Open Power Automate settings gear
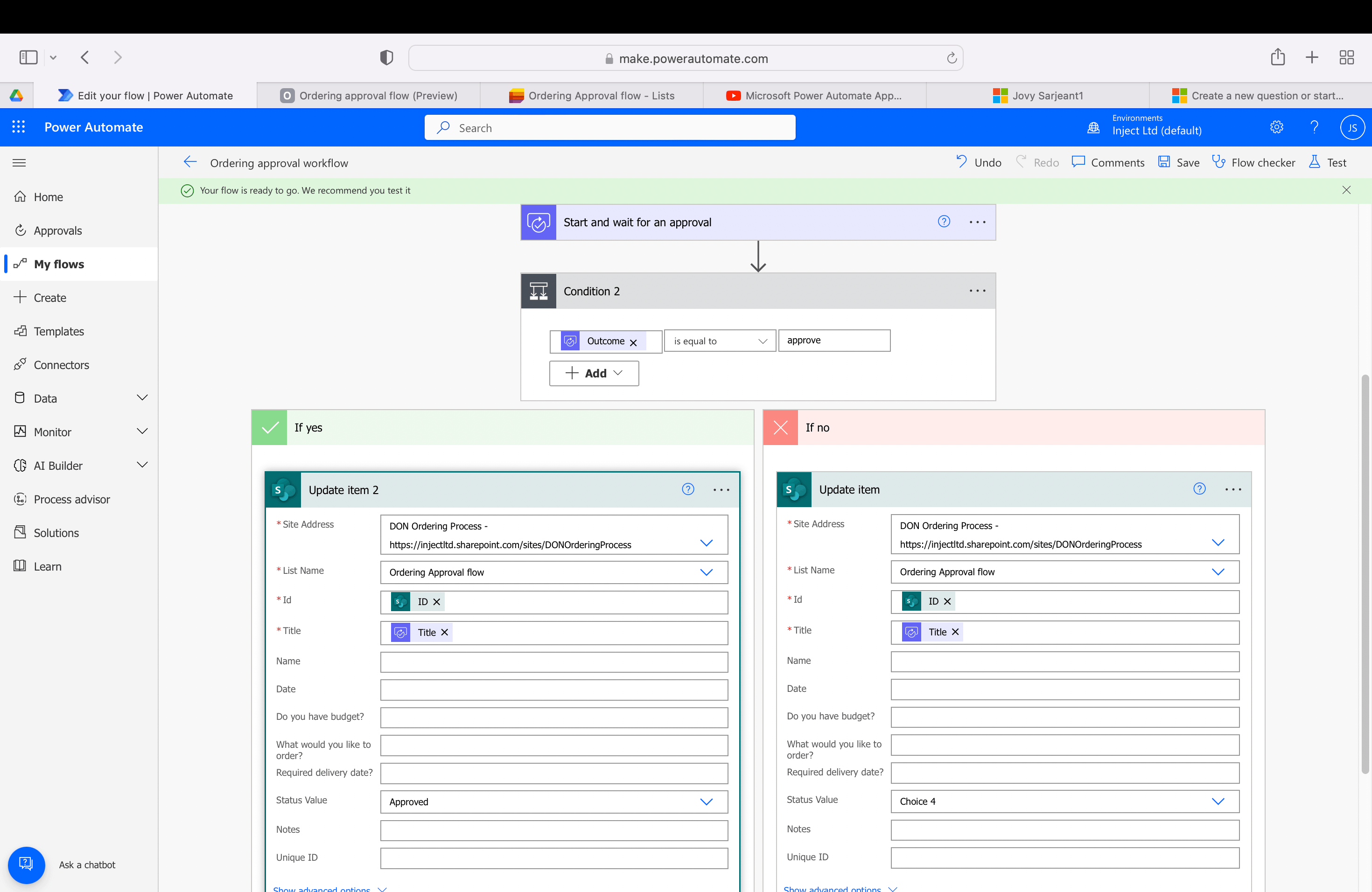 click(1276, 127)
